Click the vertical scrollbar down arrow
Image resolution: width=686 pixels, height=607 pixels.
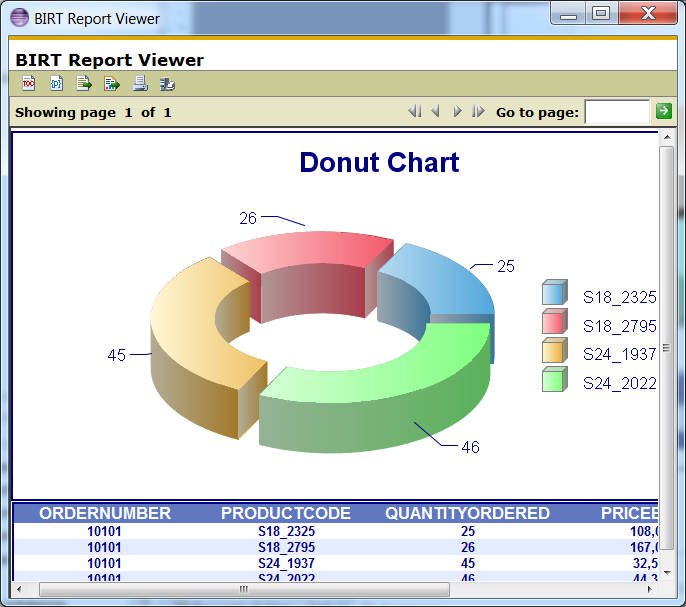pyautogui.click(x=667, y=570)
